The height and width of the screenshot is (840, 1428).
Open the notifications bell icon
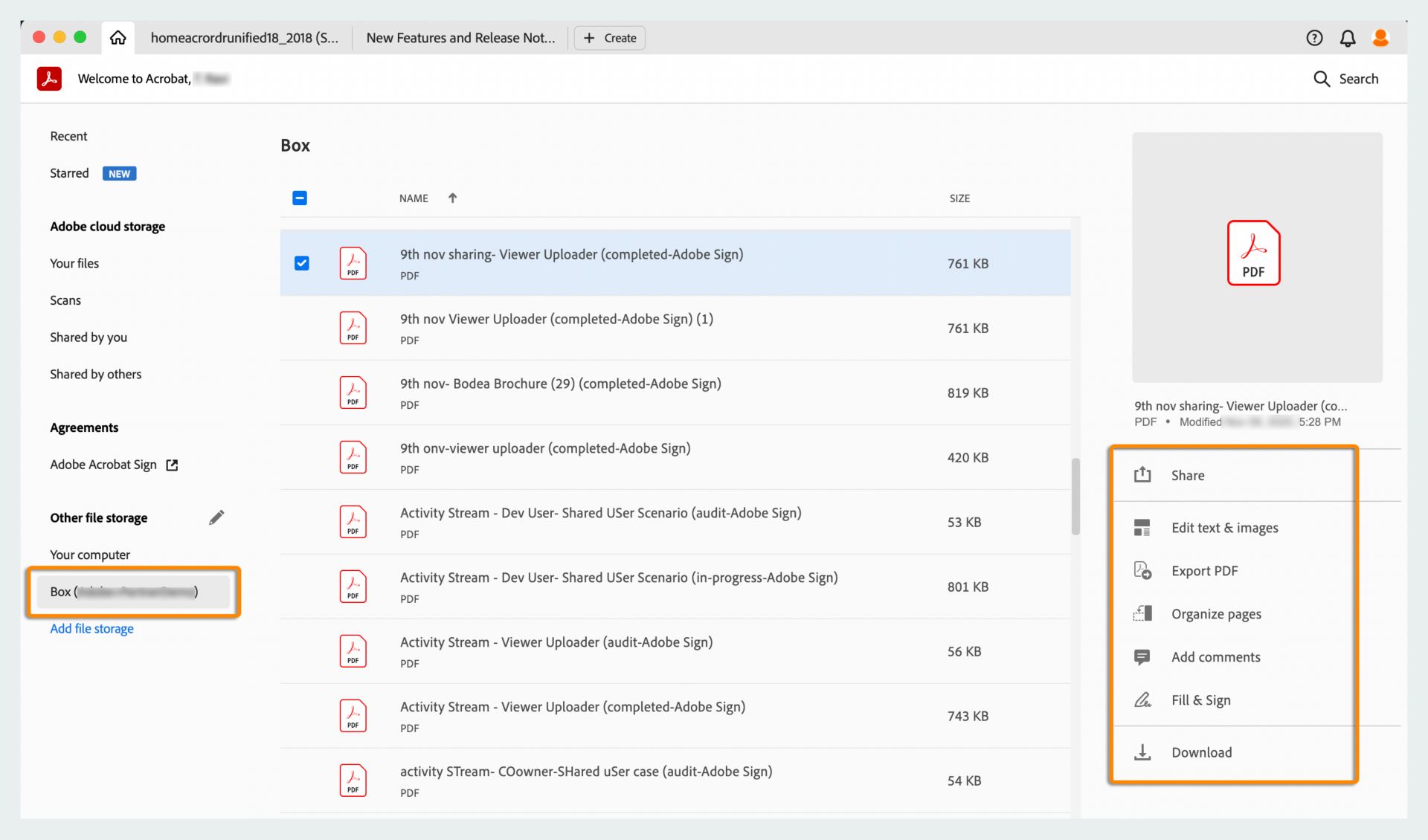coord(1347,38)
